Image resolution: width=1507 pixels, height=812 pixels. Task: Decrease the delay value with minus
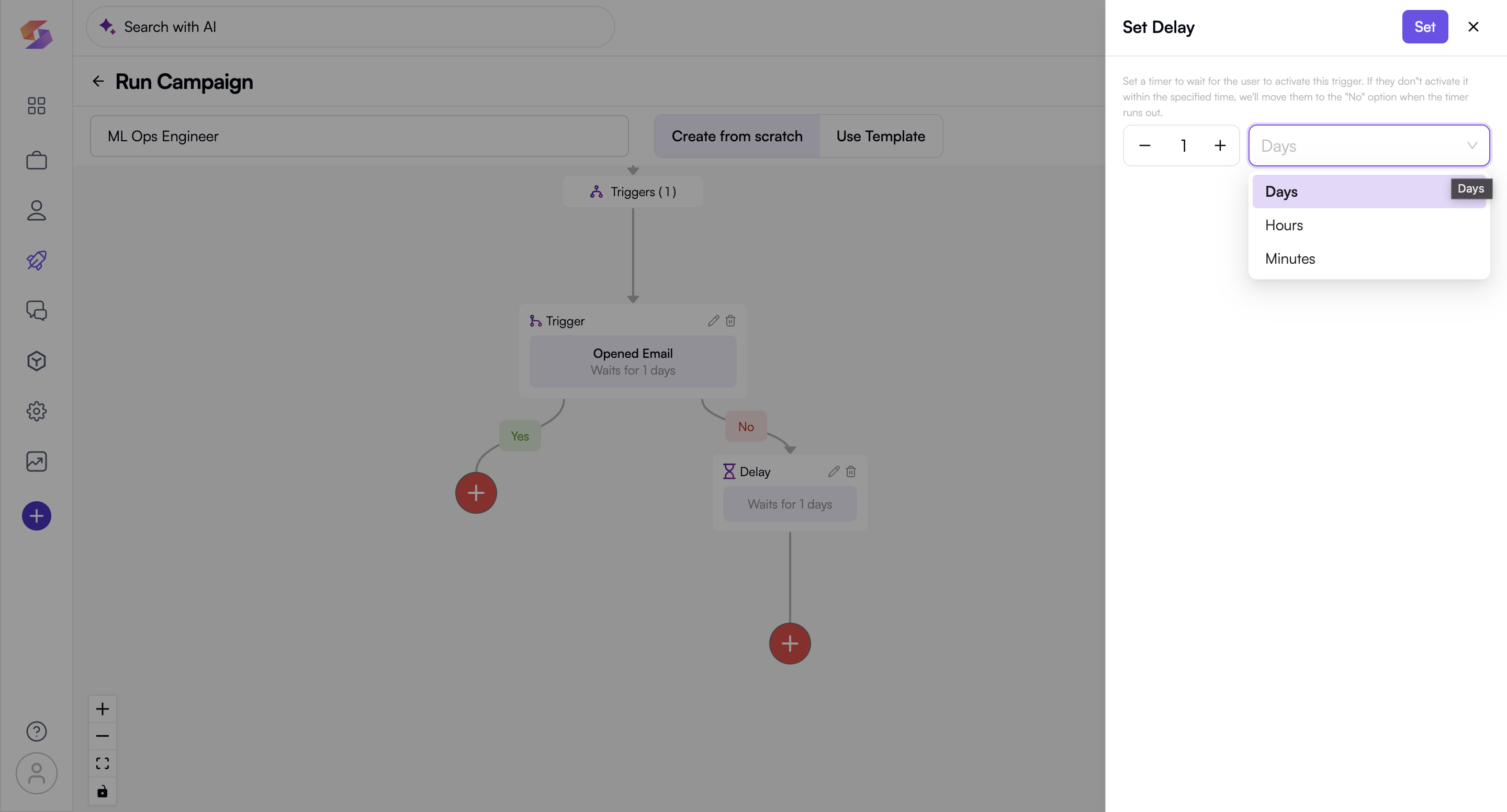tap(1145, 145)
